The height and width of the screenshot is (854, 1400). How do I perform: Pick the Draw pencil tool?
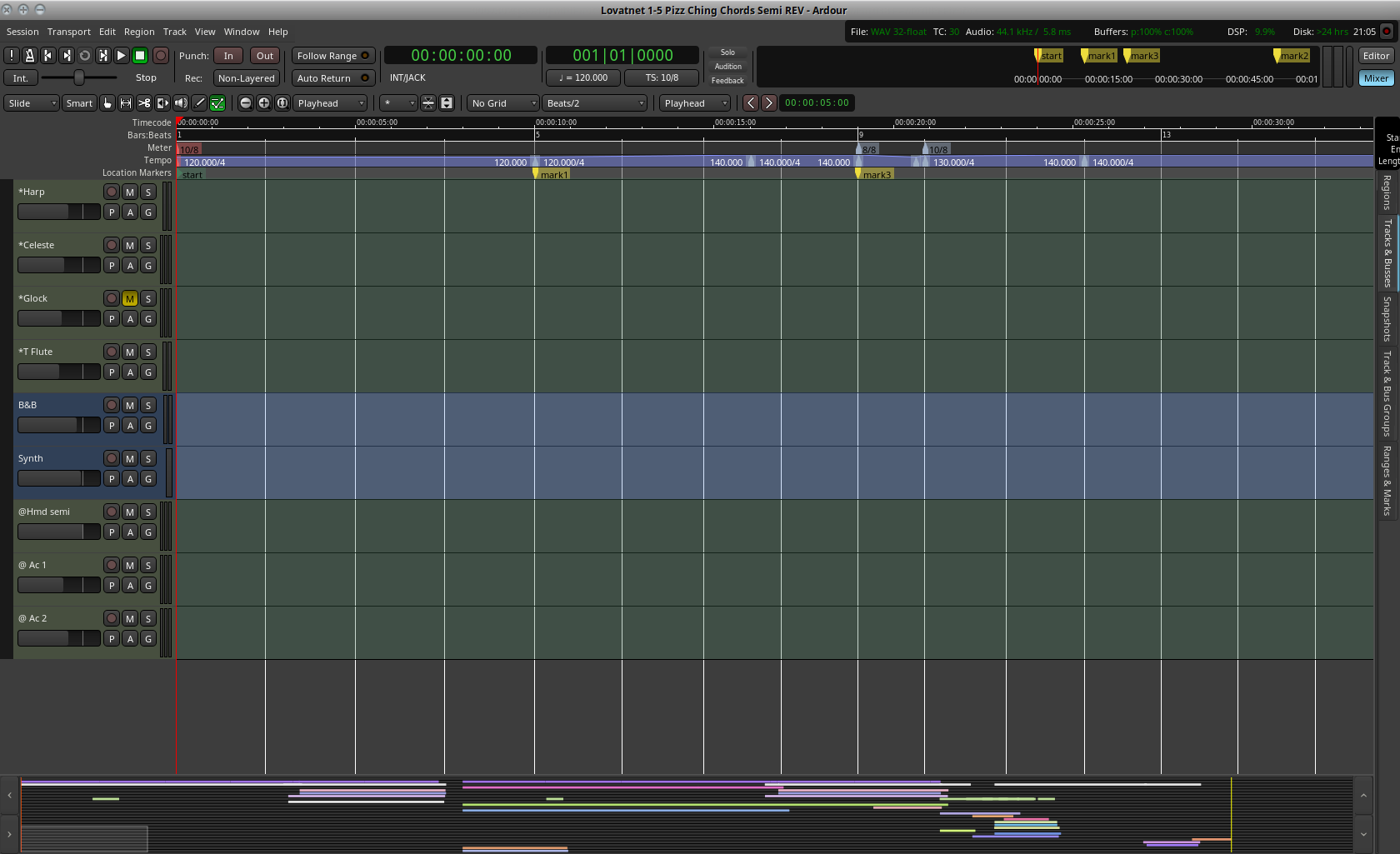199,103
